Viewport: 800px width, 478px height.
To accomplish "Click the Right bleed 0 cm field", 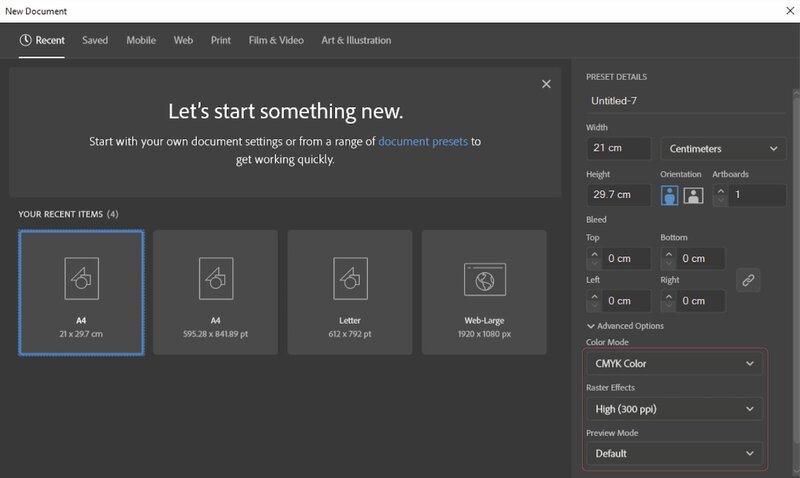I will (x=701, y=301).
